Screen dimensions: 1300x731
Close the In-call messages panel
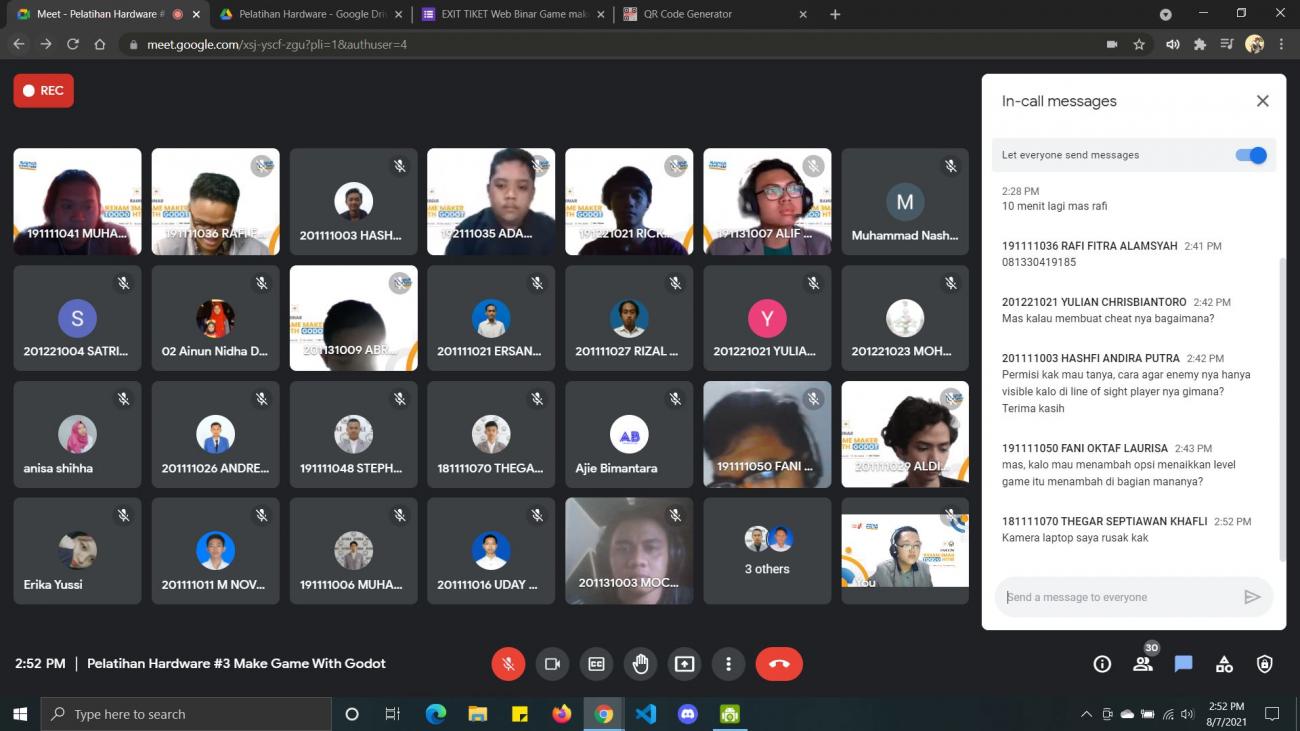(x=1262, y=101)
